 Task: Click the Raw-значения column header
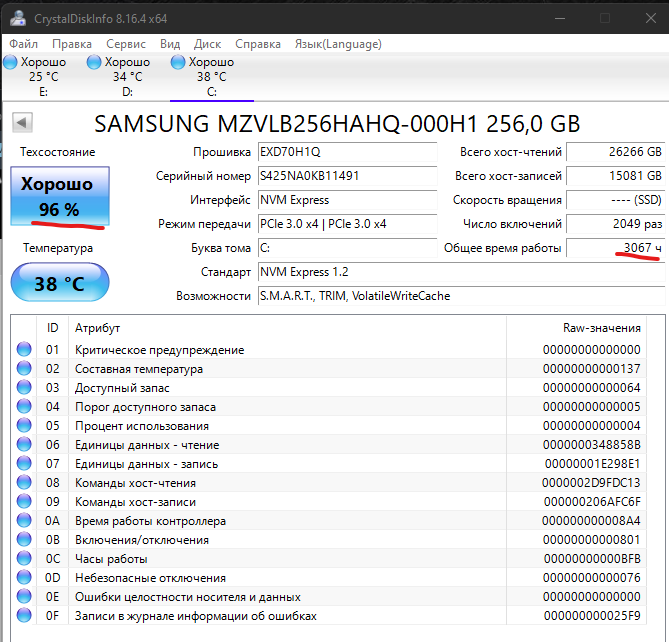(x=576, y=328)
